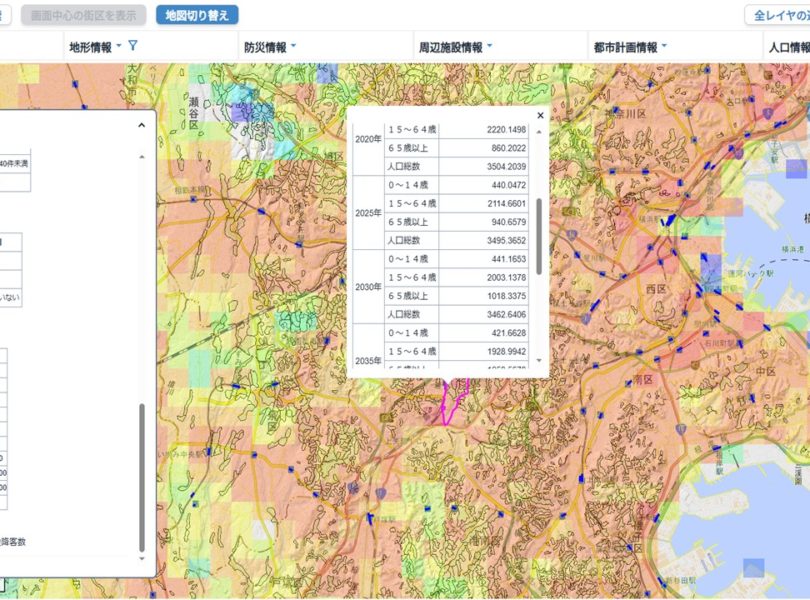Click the popup scrollbar down arrow

tap(540, 360)
